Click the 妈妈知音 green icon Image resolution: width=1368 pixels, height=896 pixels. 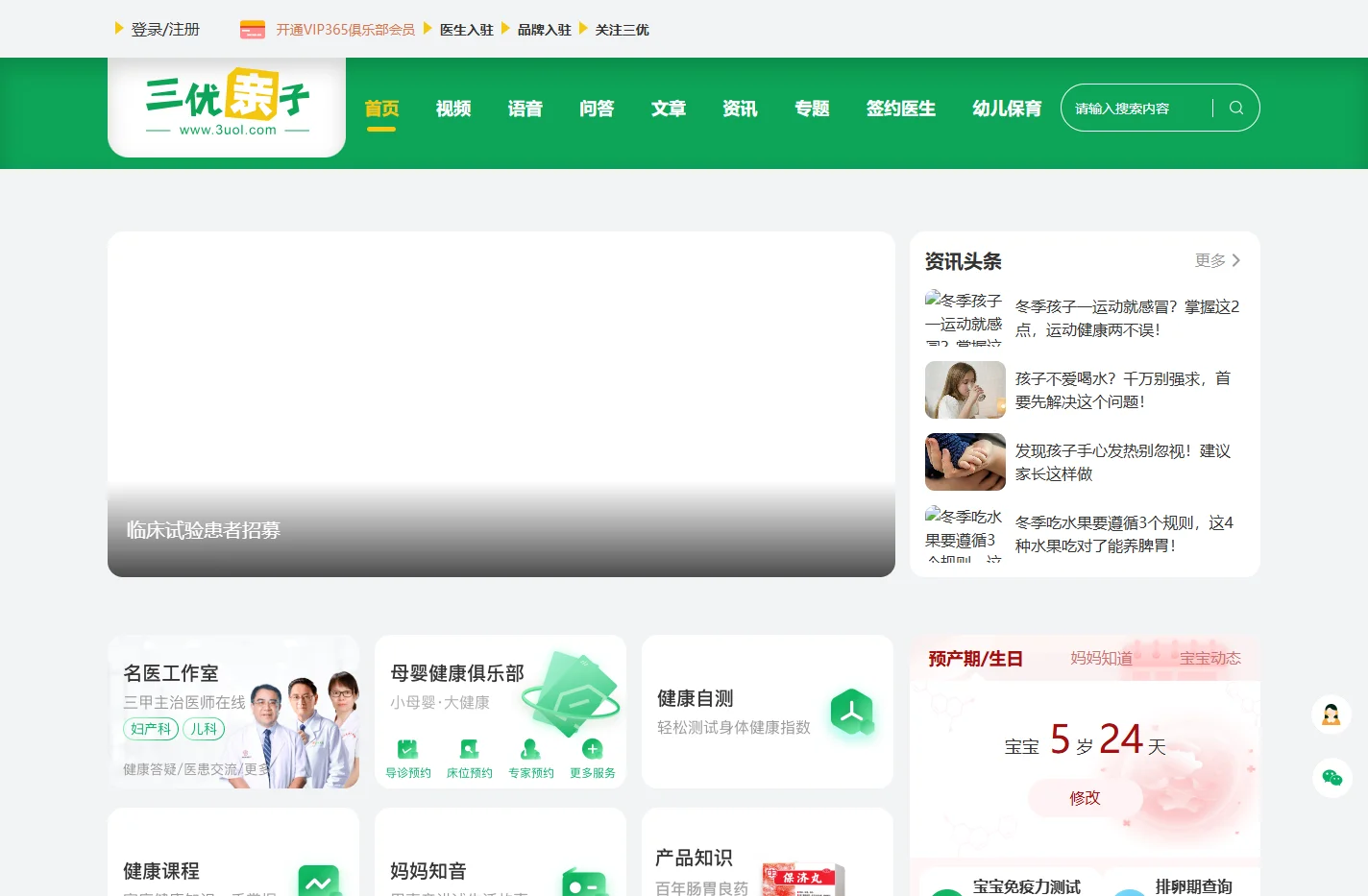pos(585,883)
